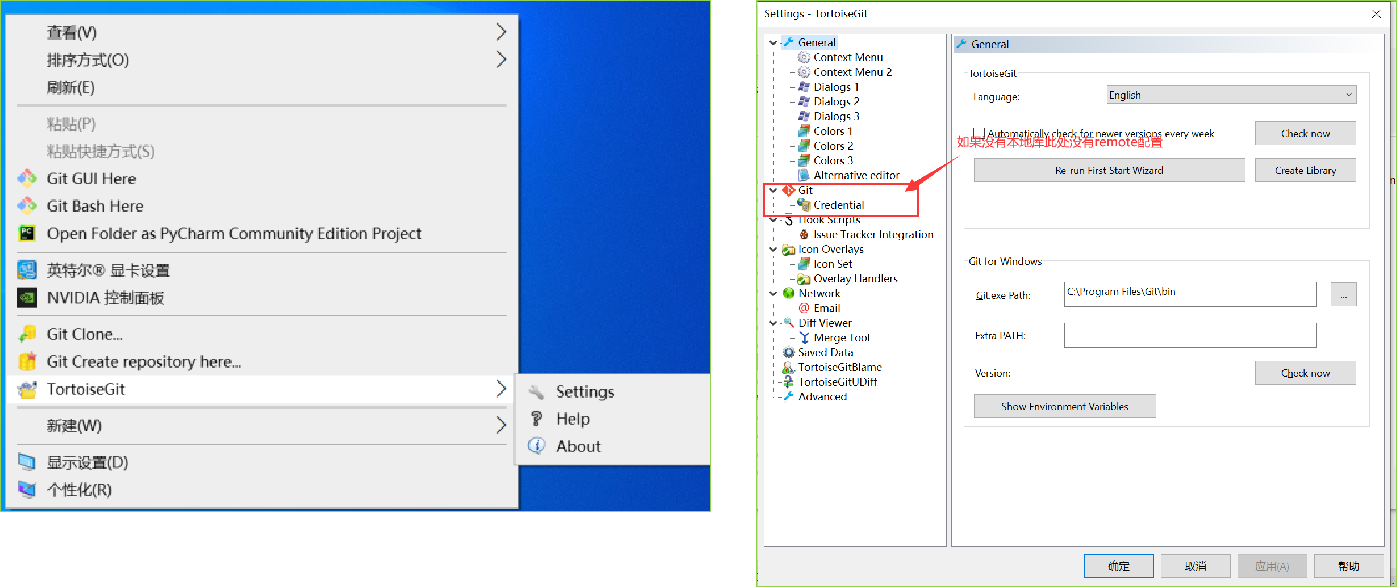The image size is (1398, 588).
Task: Open 个性化(R) from the context menu
Action: point(79,490)
